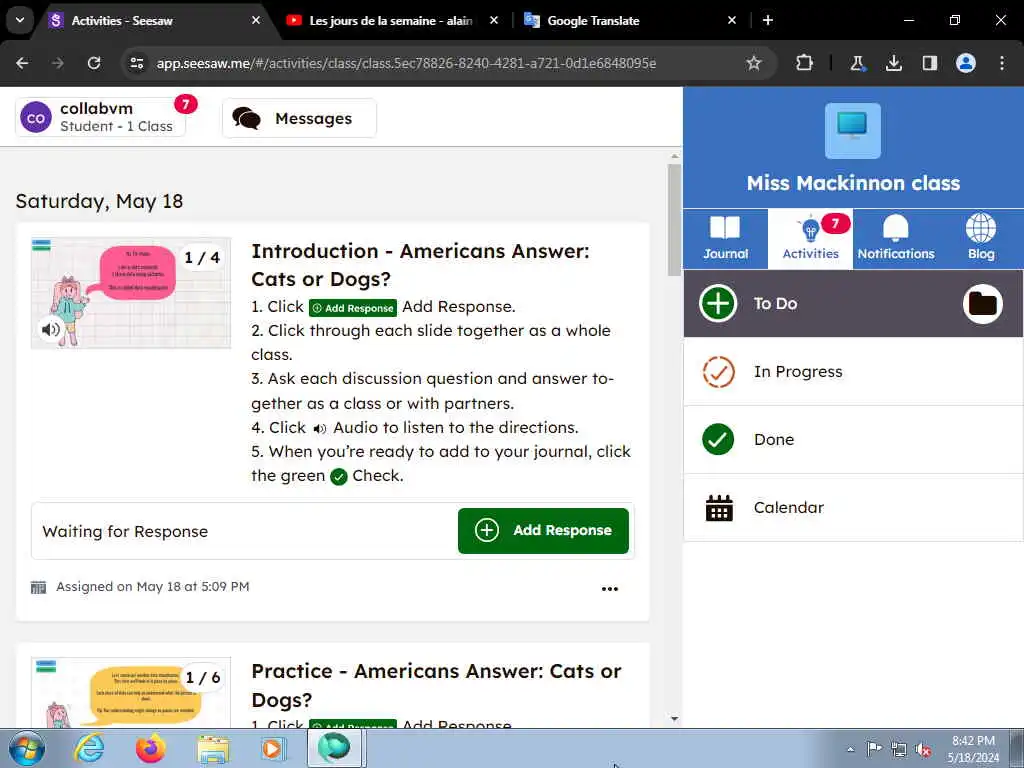
Task: Open the collabvm student profile menu
Action: tap(101, 118)
